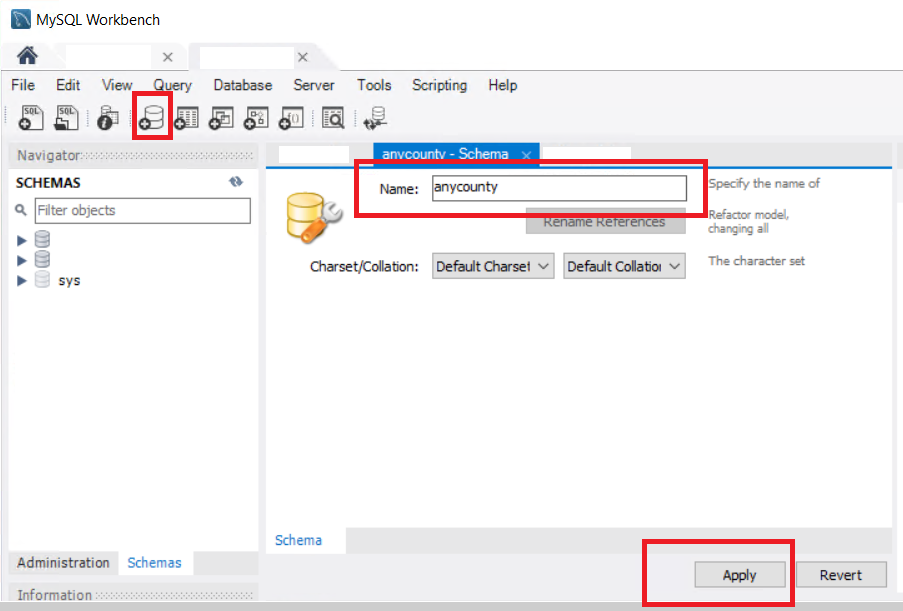The image size is (903, 611).
Task: Go to the Home screen tab
Action: click(27, 56)
